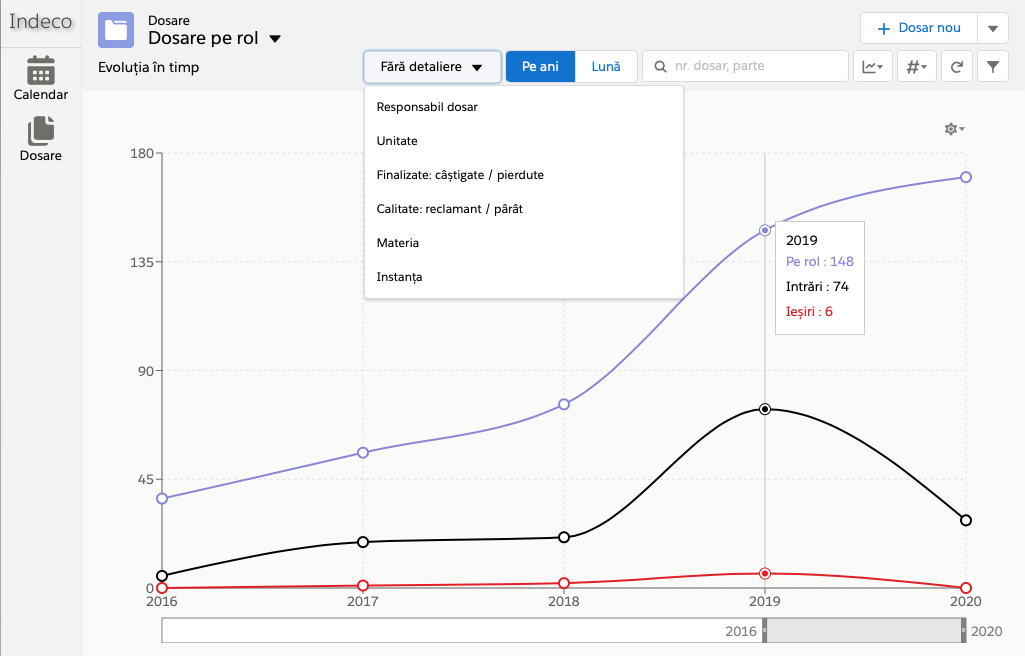Choose Finalizate: câștigate / pierdute option

tap(460, 175)
